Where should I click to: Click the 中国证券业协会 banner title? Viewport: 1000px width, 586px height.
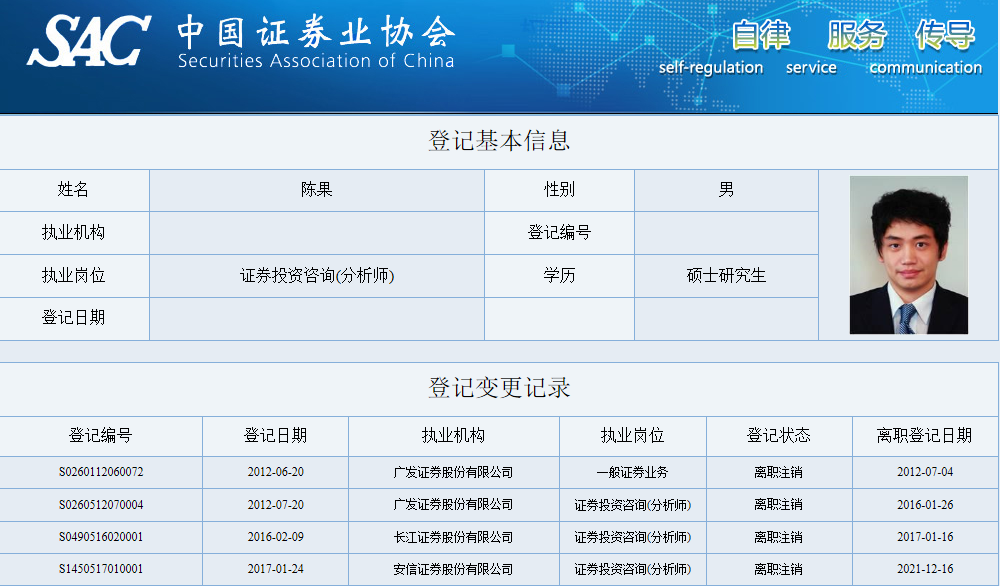coord(316,32)
